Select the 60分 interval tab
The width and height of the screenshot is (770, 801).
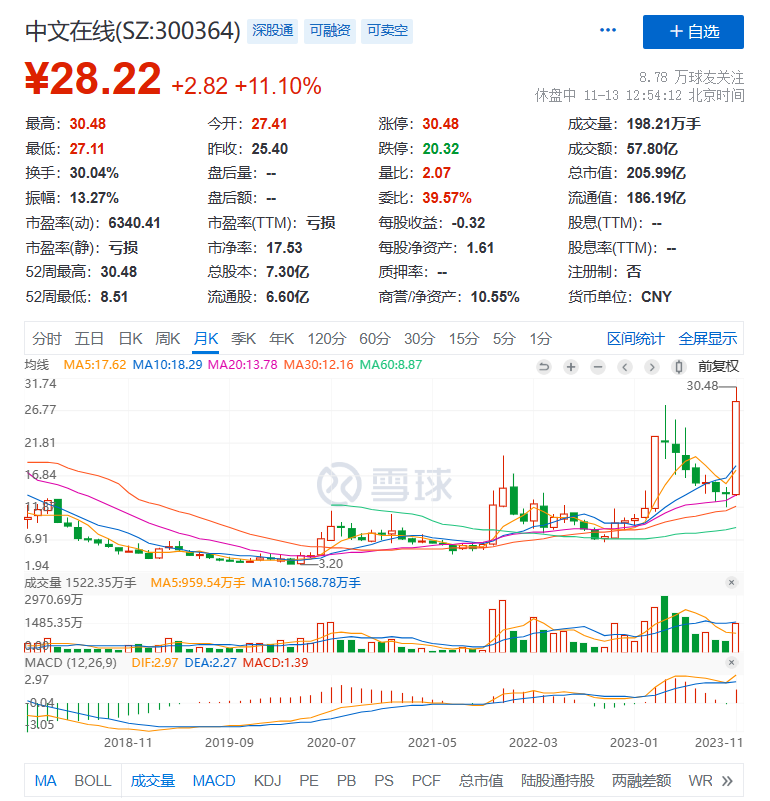pos(375,339)
